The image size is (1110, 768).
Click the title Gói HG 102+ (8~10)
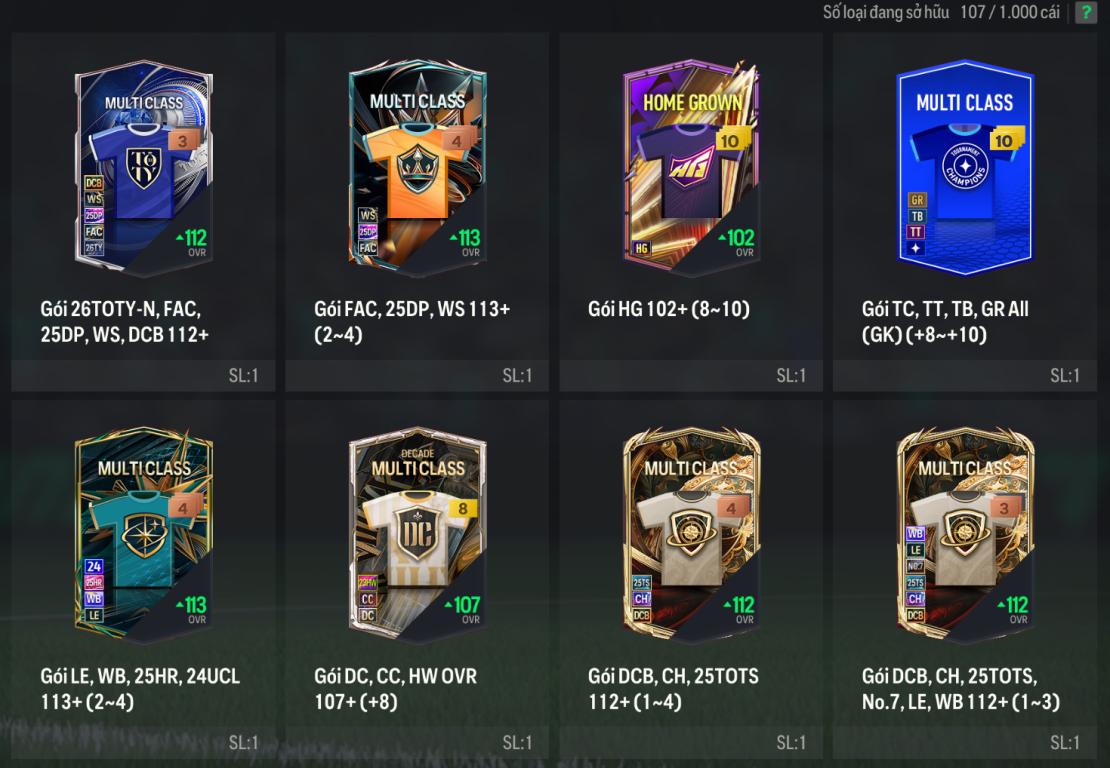click(x=668, y=309)
